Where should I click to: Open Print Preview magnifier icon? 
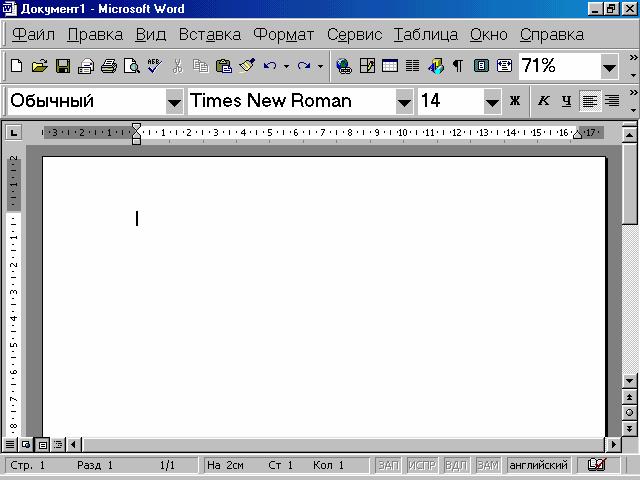point(132,66)
